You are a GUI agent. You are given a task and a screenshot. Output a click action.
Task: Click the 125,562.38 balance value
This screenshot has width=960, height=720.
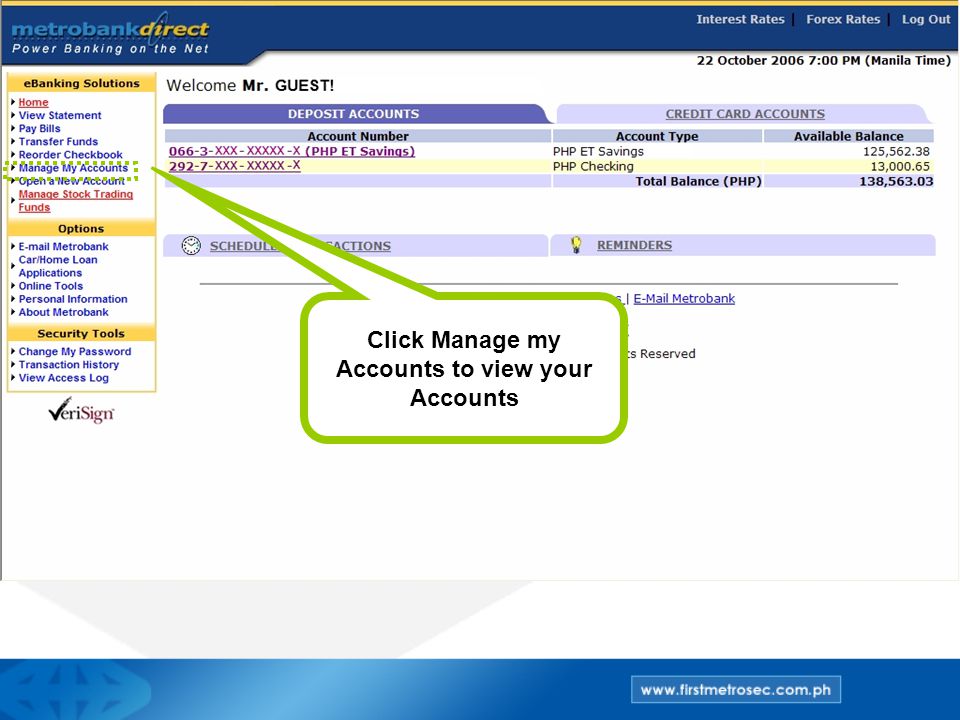tap(896, 151)
